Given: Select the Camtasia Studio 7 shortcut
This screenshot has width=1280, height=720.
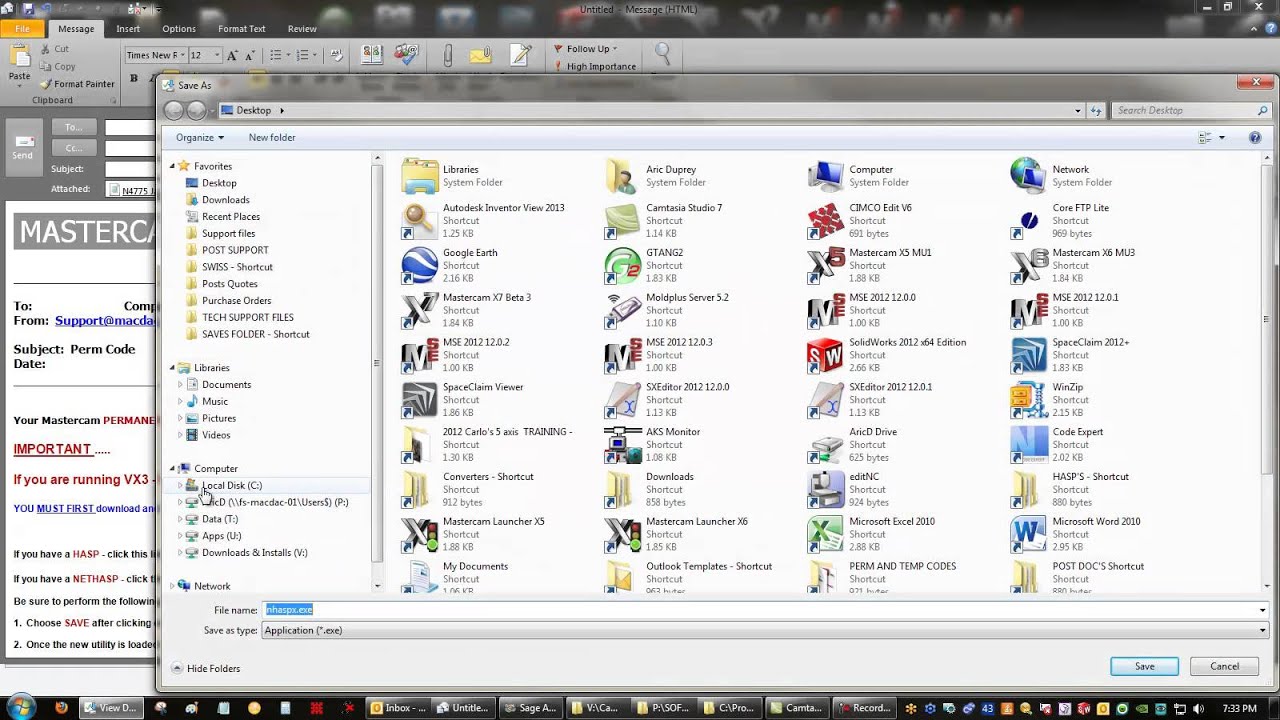Looking at the screenshot, I should click(664, 220).
